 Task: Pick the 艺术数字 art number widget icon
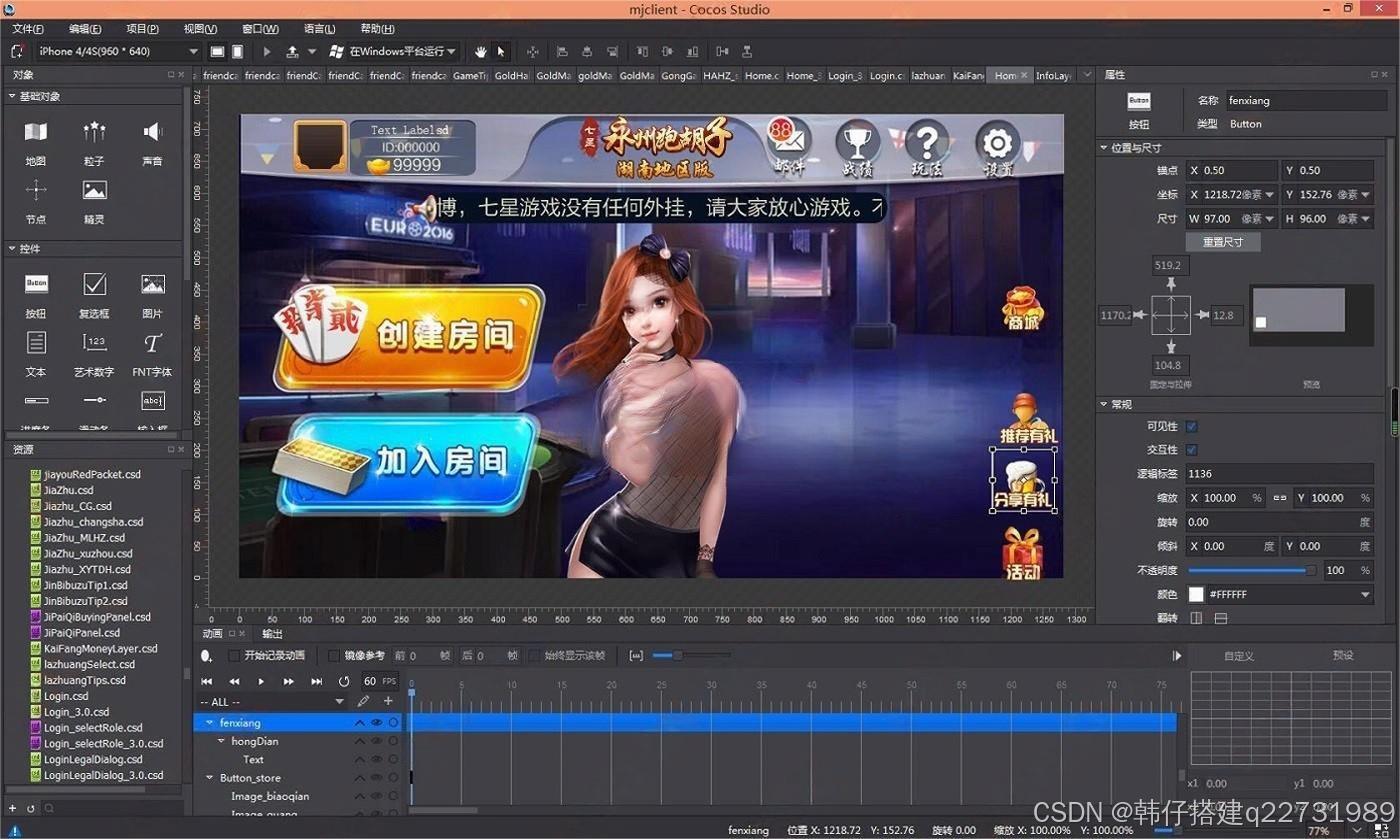94,343
